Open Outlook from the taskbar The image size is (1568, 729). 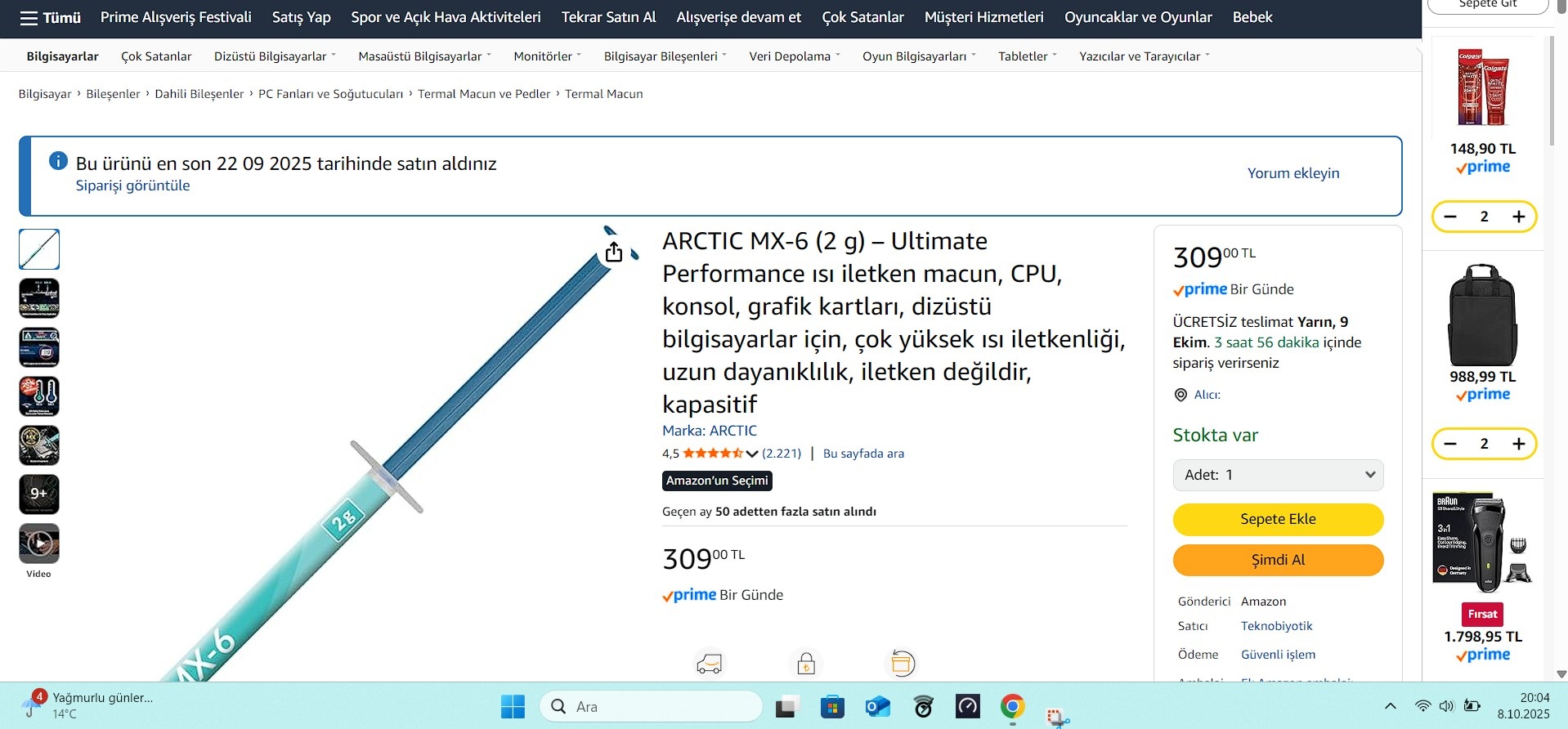pyautogui.click(x=877, y=706)
